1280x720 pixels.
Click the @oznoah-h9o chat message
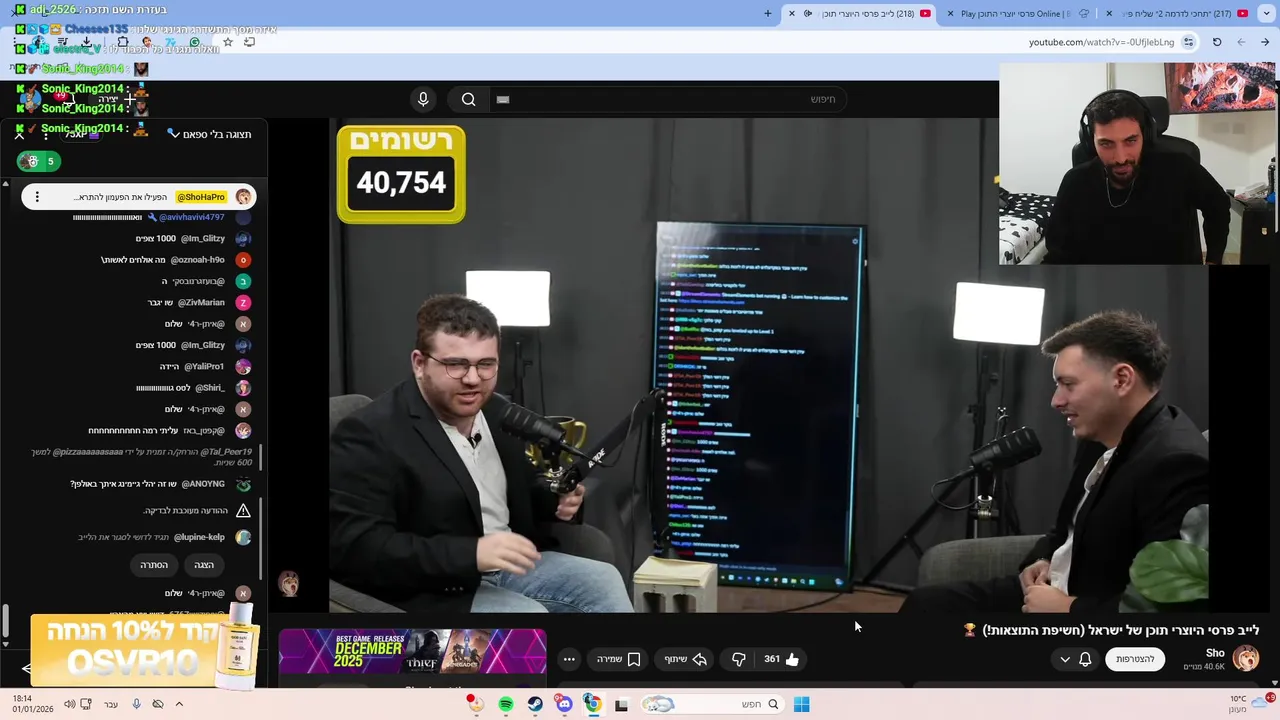[x=176, y=260]
